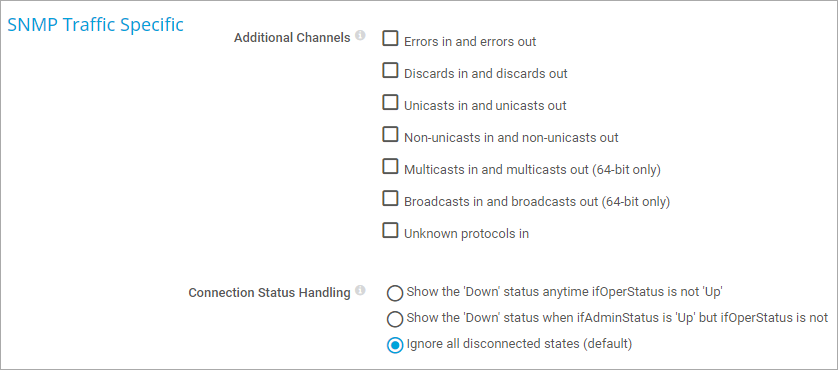Enable the Unknown protocols in checkbox
This screenshot has width=838, height=370.
tap(391, 231)
